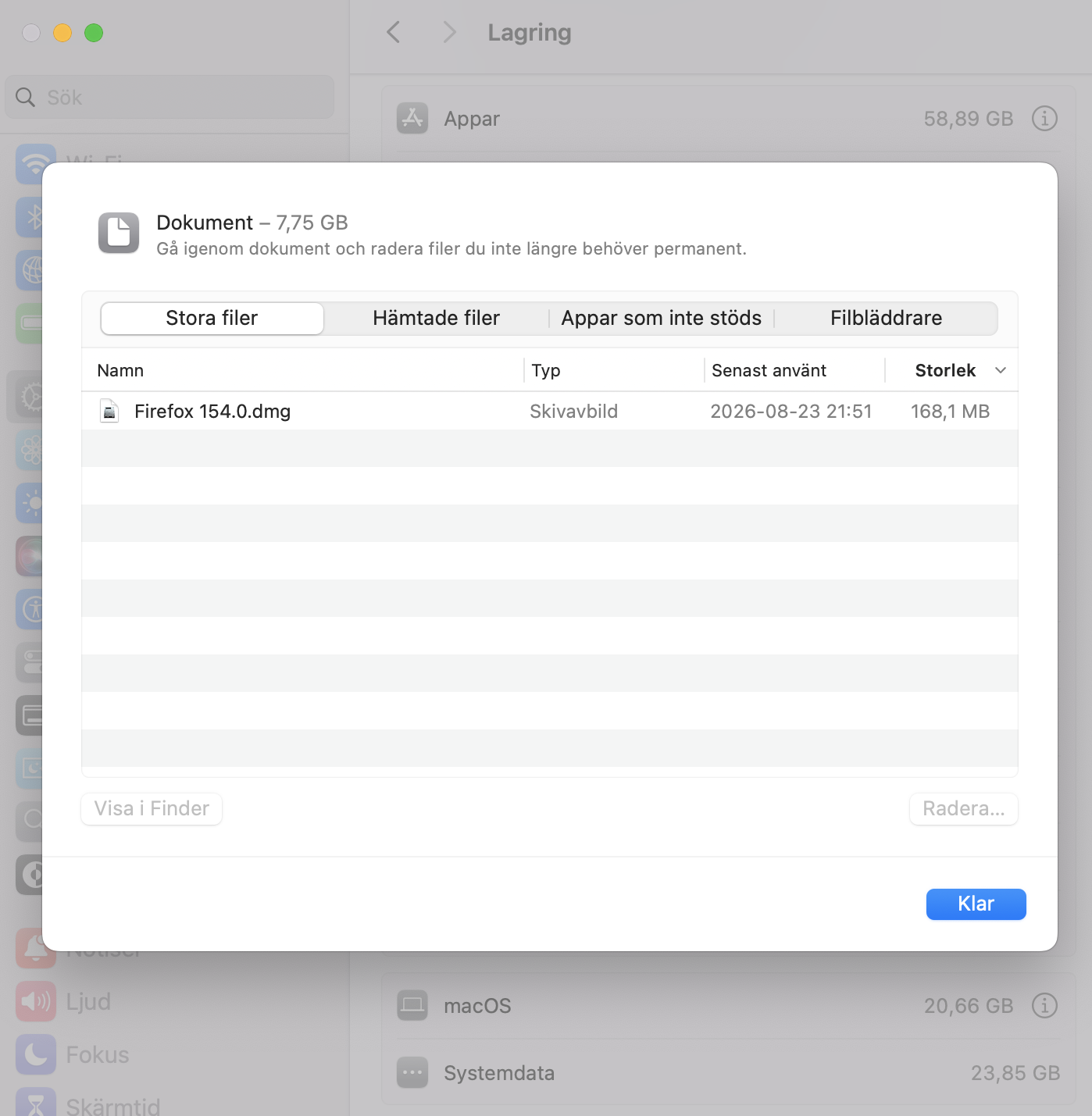Click the magnifying glass search icon

click(x=26, y=97)
